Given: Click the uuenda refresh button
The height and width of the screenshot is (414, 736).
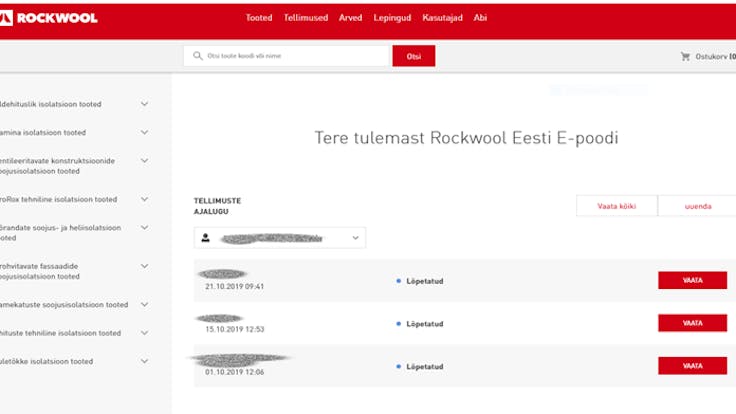Looking at the screenshot, I should coord(698,206).
